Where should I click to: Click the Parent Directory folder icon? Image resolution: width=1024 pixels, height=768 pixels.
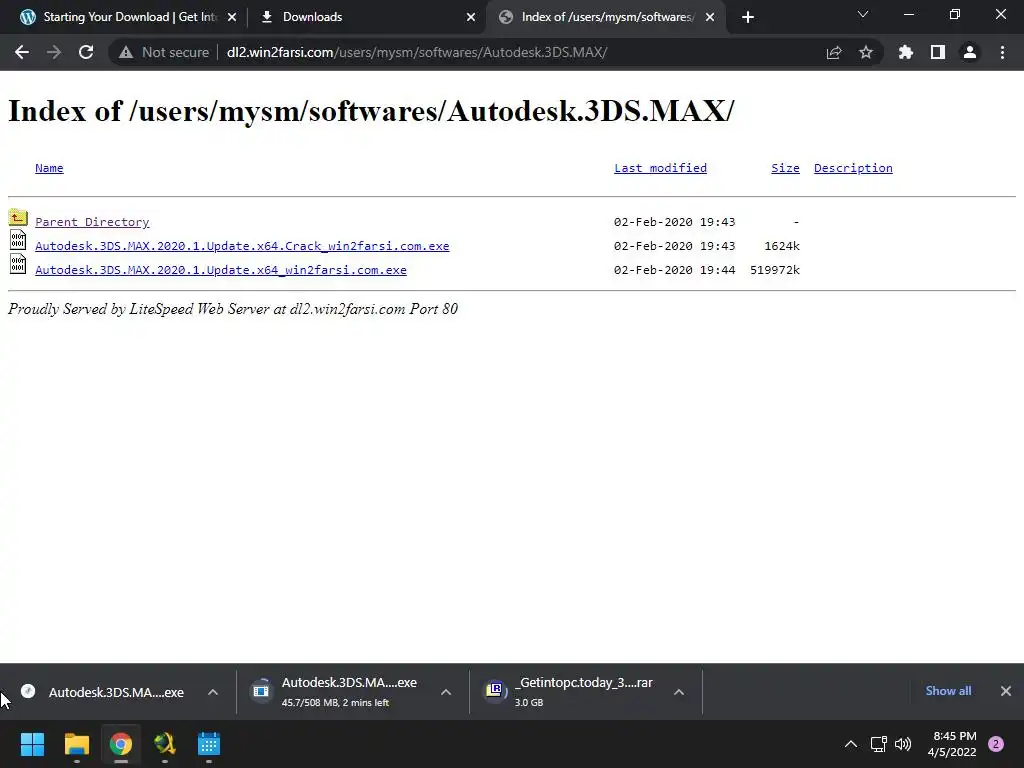[x=18, y=217]
